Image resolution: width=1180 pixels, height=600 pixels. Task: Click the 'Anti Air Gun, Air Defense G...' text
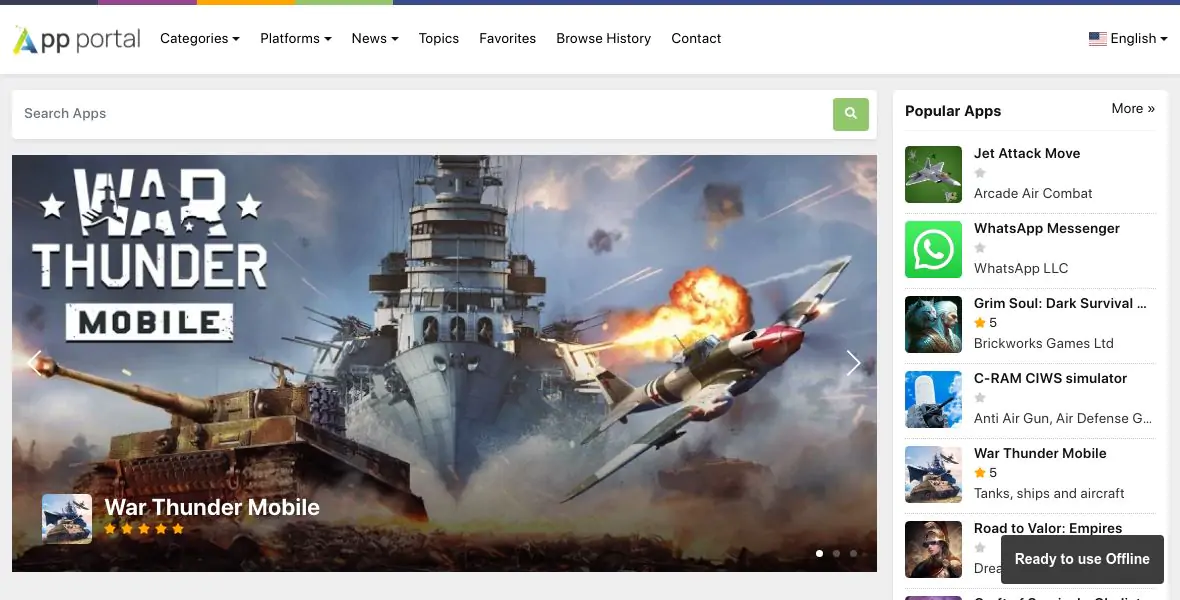tap(1062, 419)
